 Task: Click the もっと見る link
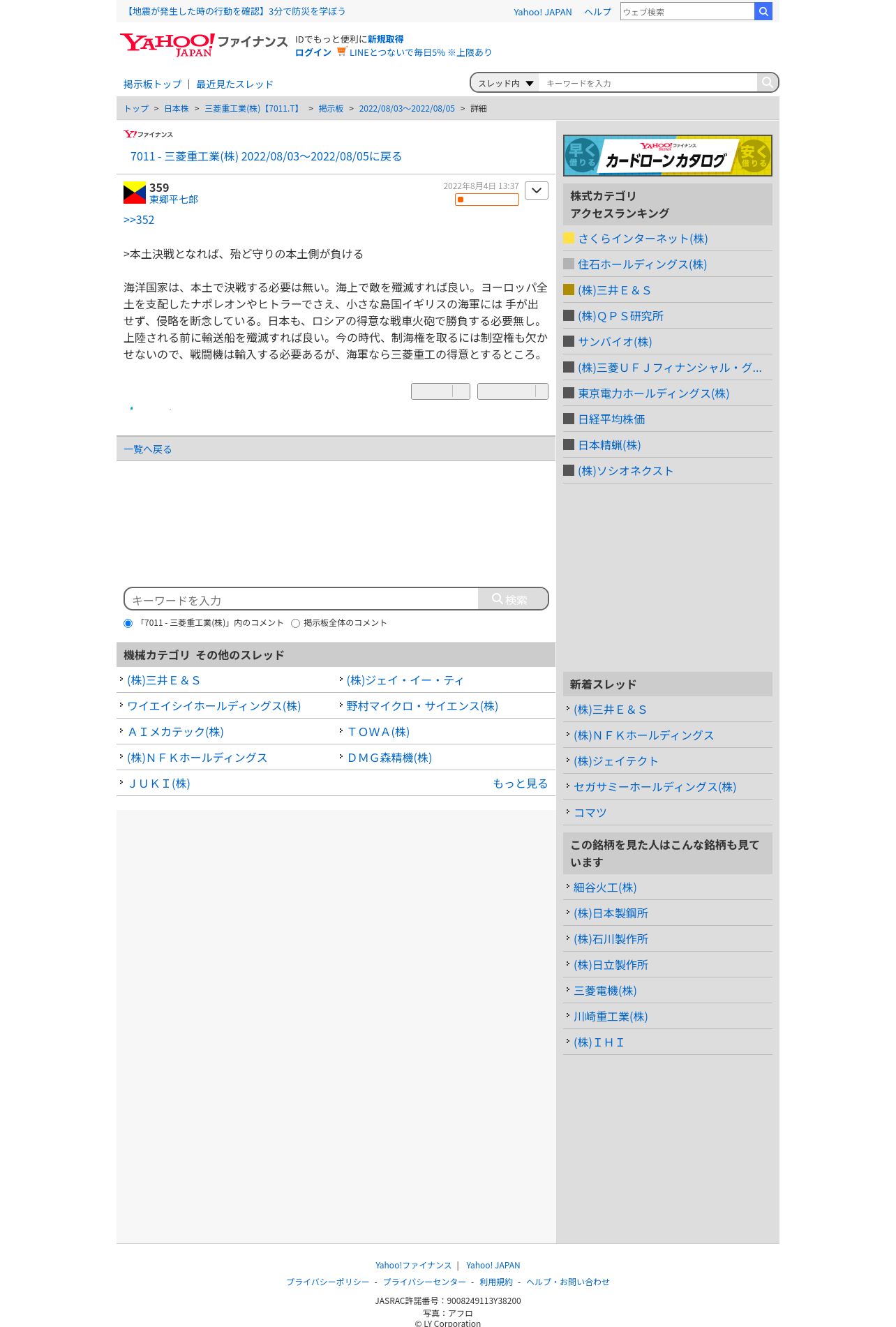click(520, 784)
